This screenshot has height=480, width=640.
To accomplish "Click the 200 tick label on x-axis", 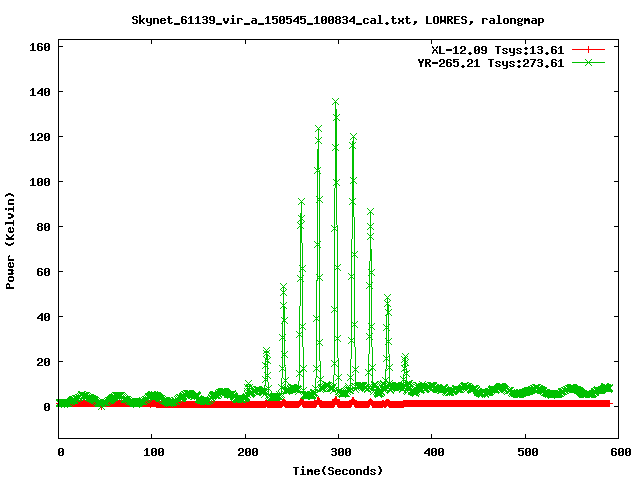I will (245, 453).
